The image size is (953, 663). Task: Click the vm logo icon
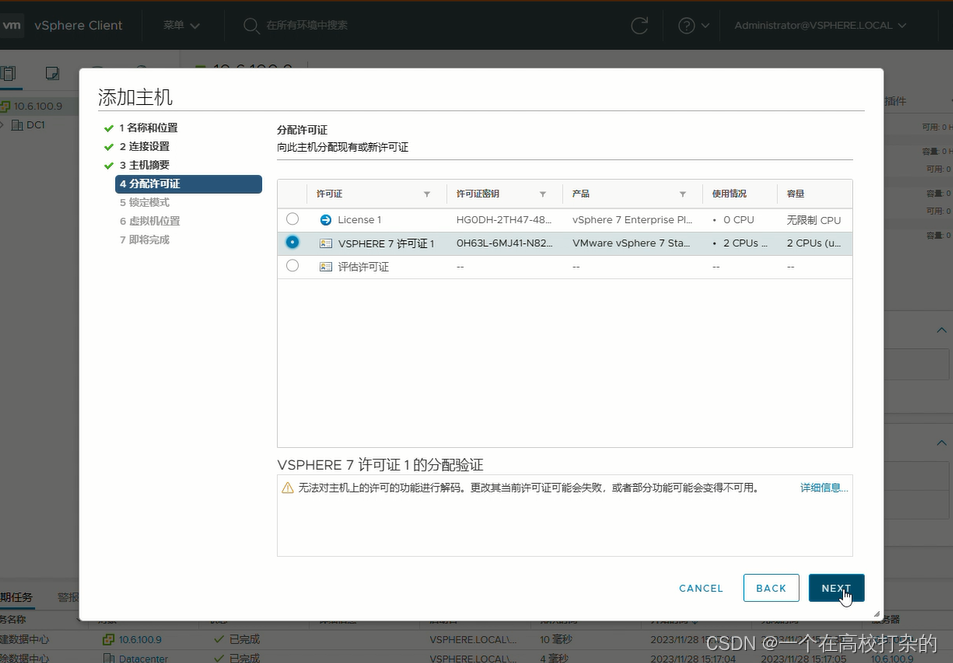[x=11, y=25]
